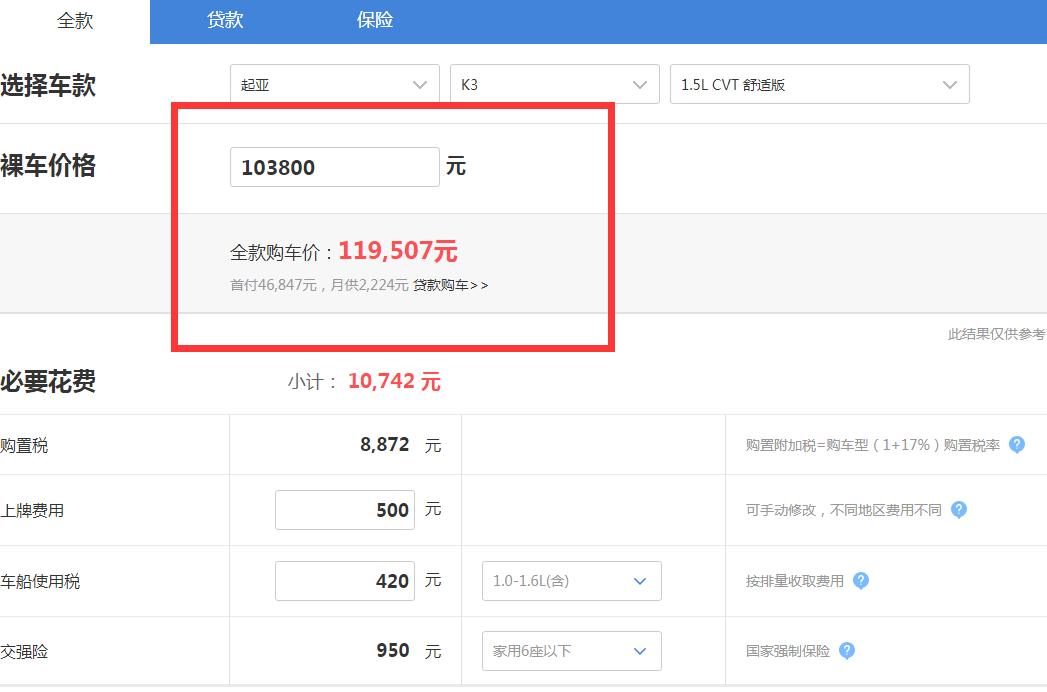Viewport: 1047px width, 692px height.
Task: Click the help icon beside 国家强制保险
Action: [x=847, y=651]
